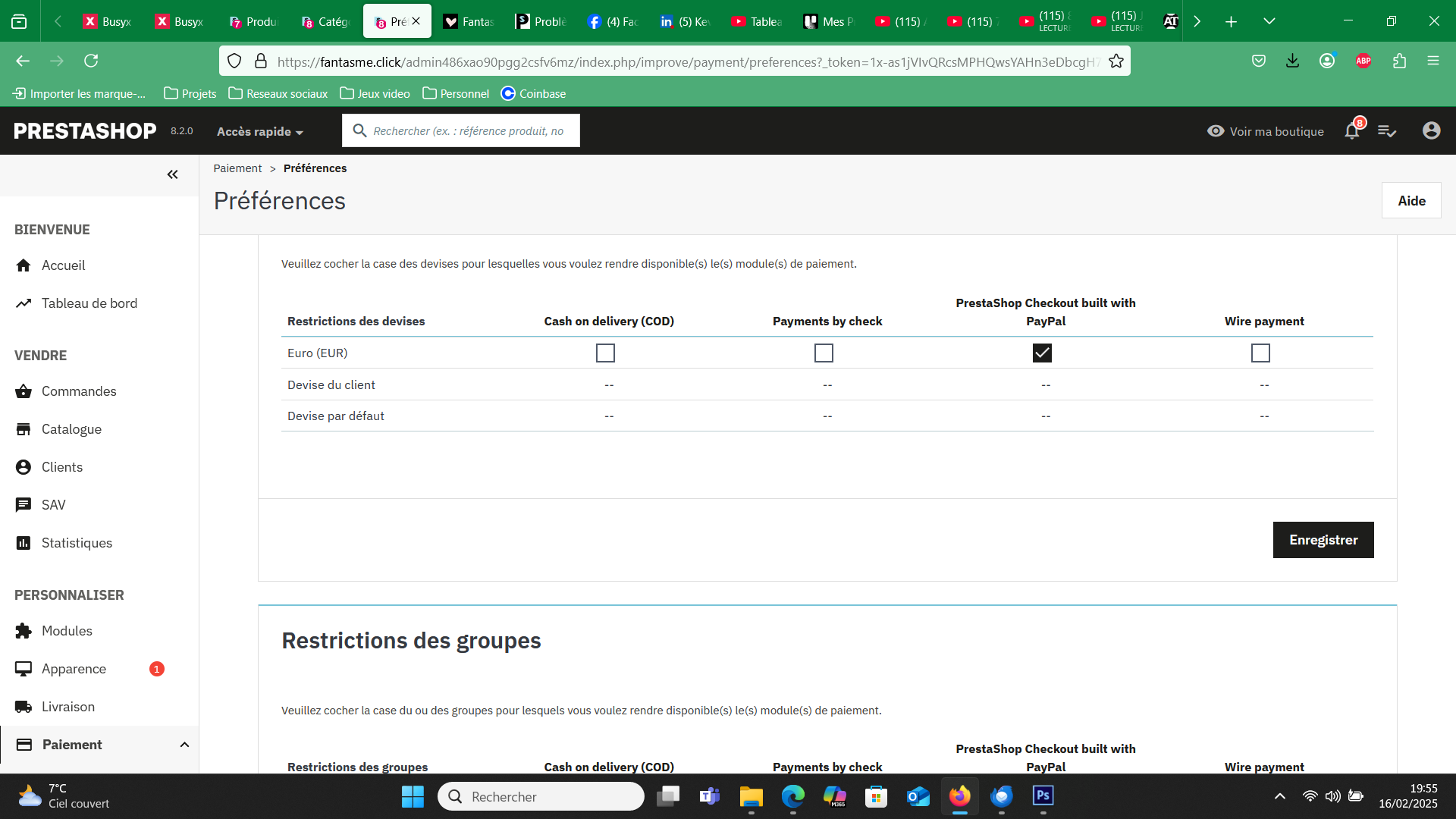Expand the Accès rapide dropdown
1456x819 pixels.
click(260, 131)
